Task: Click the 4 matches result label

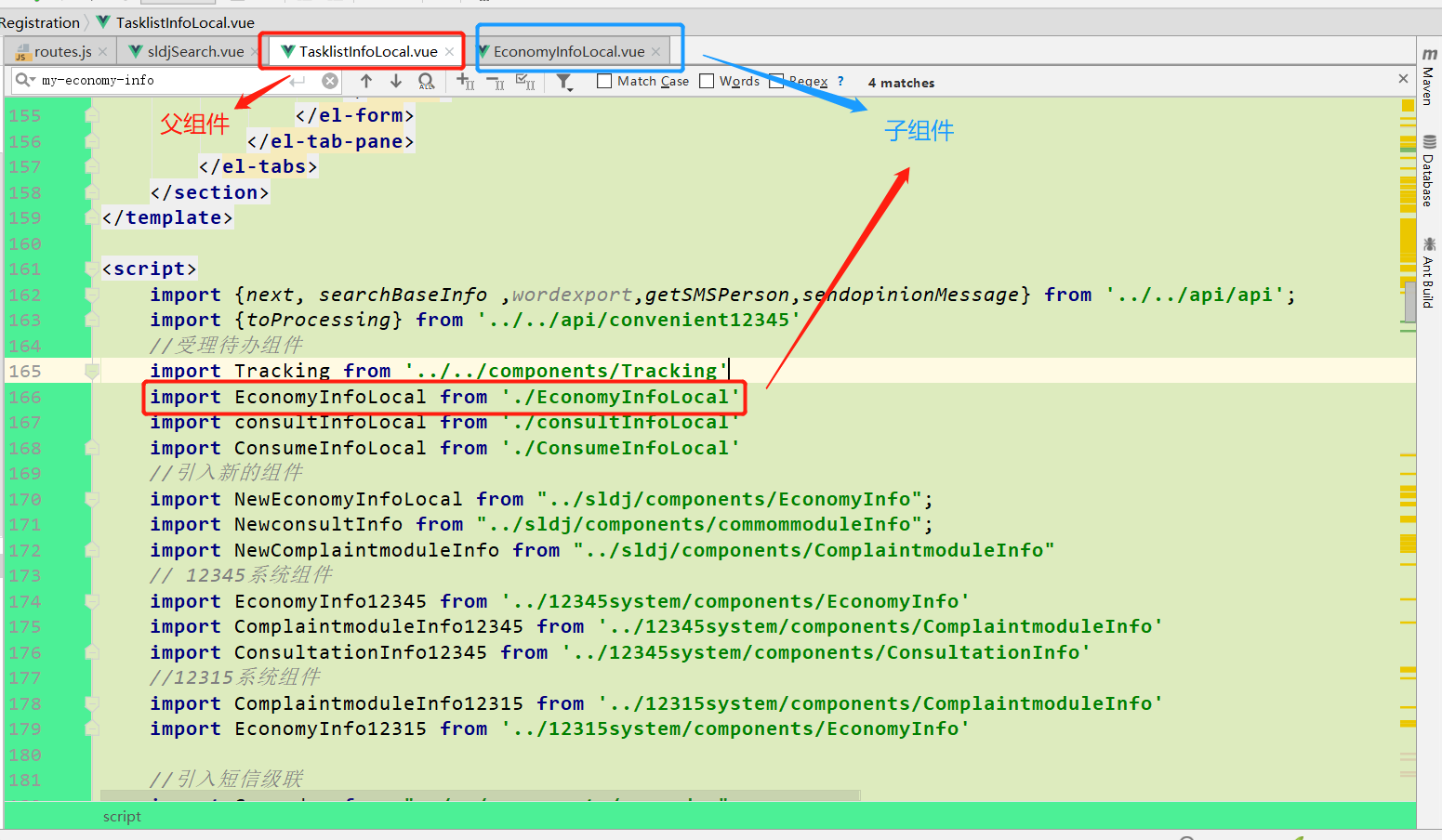Action: click(901, 83)
